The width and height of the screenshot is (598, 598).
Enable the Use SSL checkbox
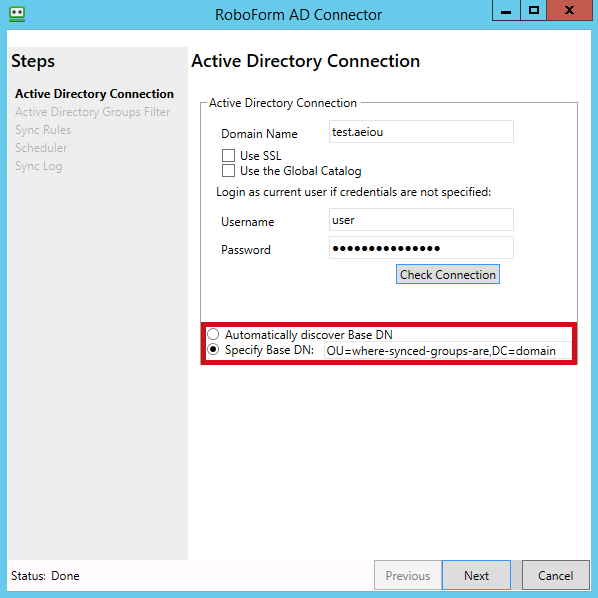pyautogui.click(x=228, y=156)
